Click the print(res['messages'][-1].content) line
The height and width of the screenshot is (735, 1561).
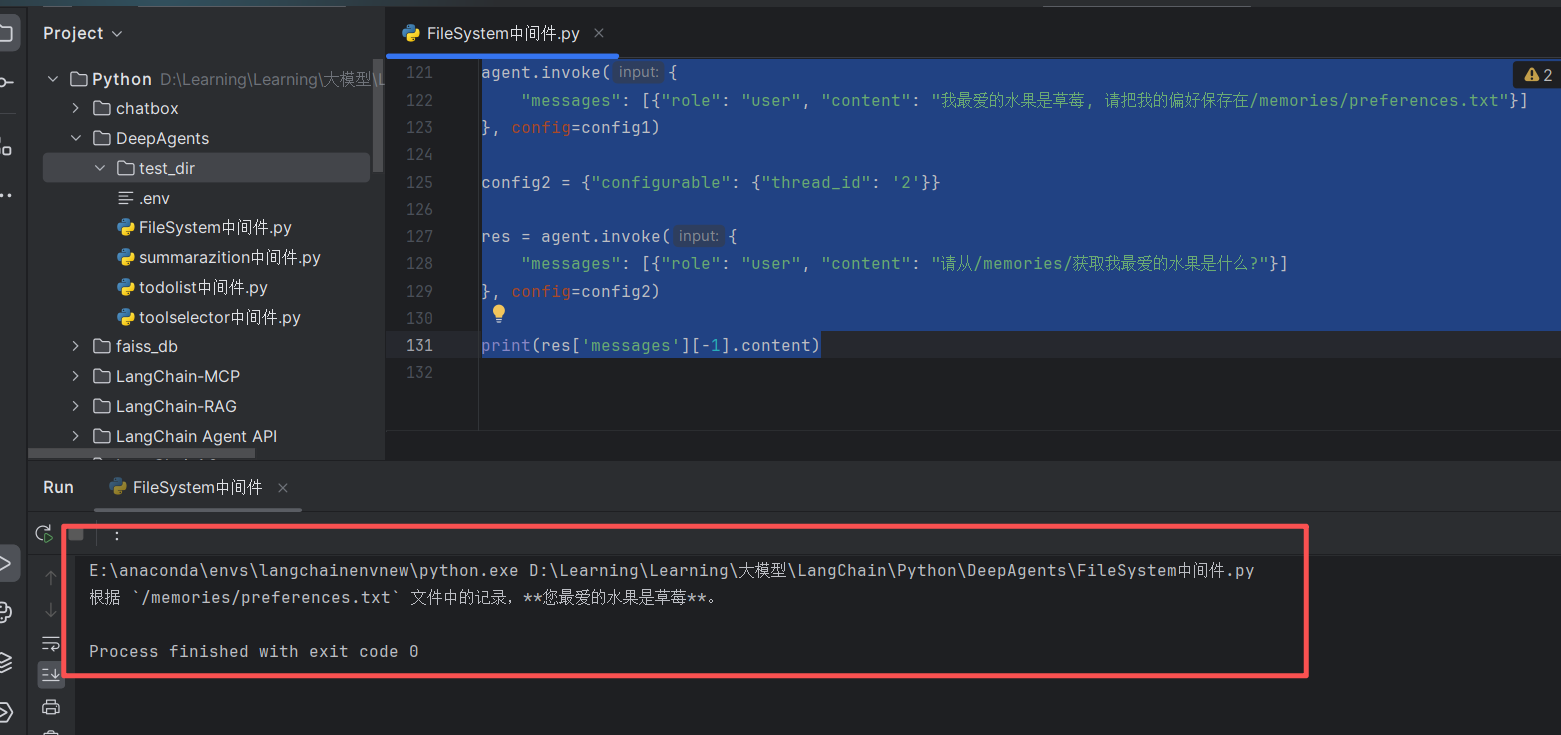tap(650, 345)
